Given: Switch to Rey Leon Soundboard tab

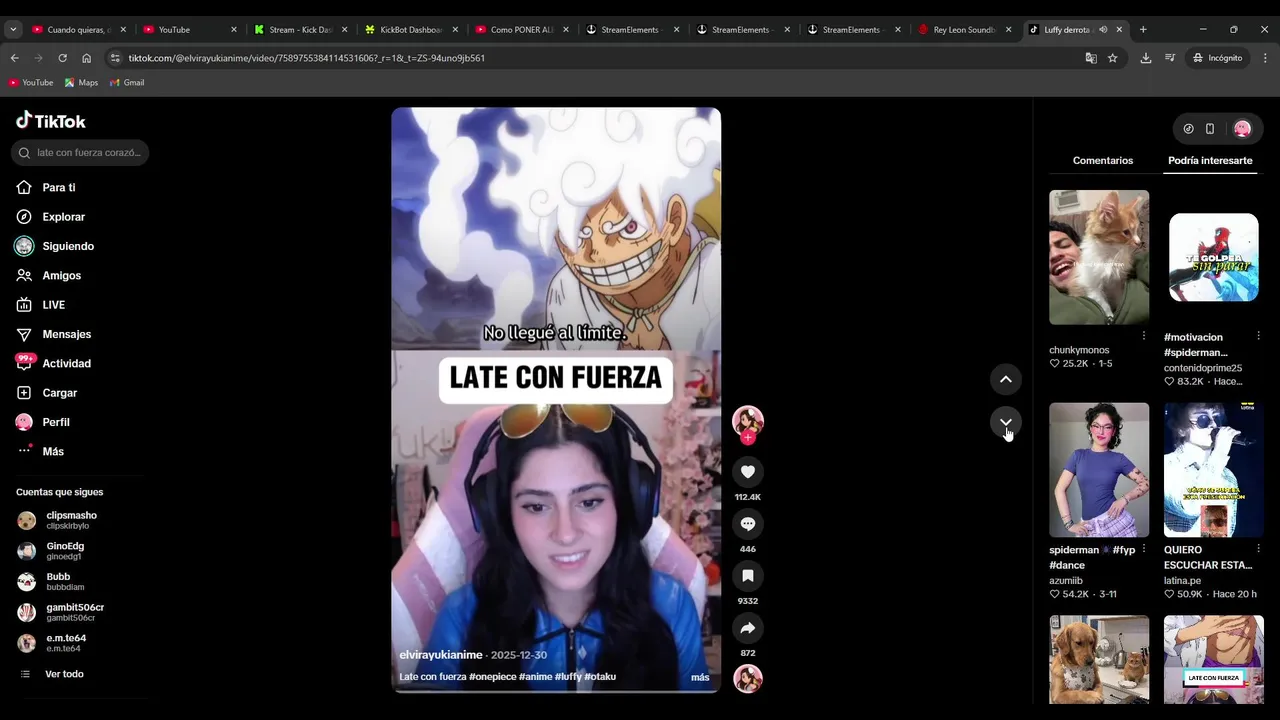Looking at the screenshot, I should tap(964, 30).
